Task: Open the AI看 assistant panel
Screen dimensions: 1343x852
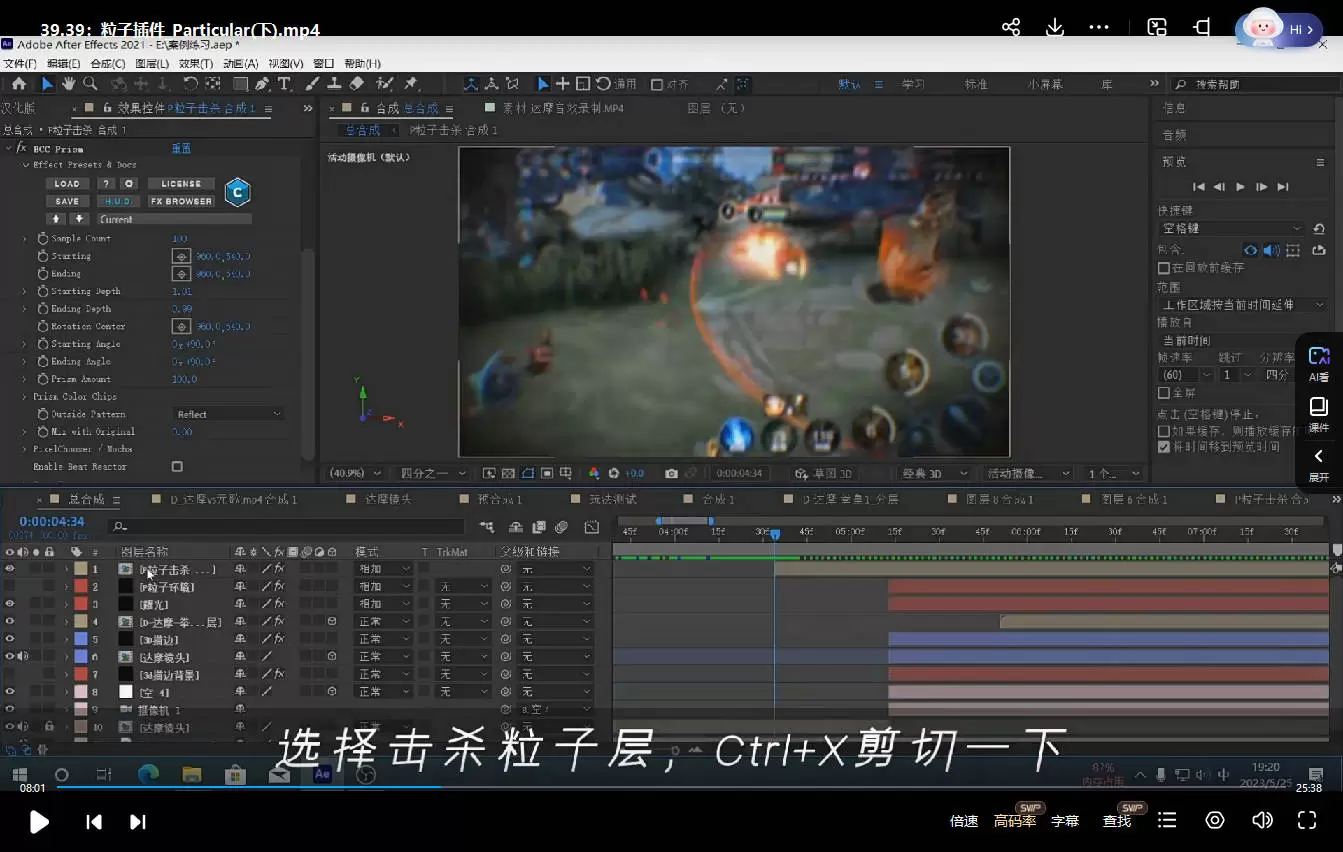Action: point(1319,364)
